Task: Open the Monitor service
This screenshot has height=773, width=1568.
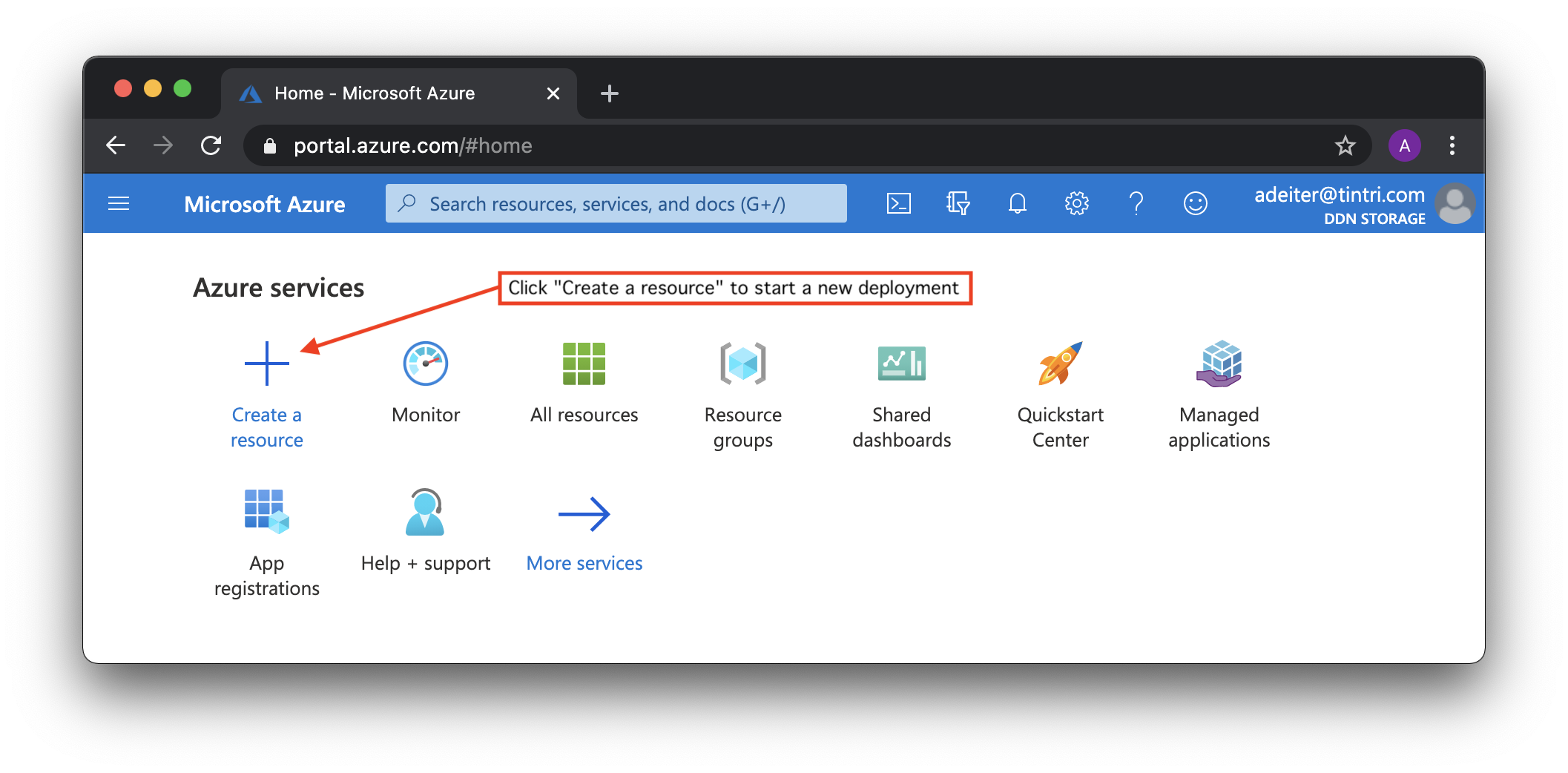Action: 425,364
